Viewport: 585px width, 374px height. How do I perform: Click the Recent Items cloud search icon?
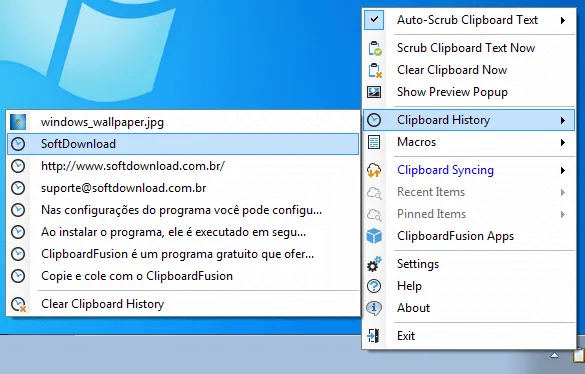(x=374, y=193)
